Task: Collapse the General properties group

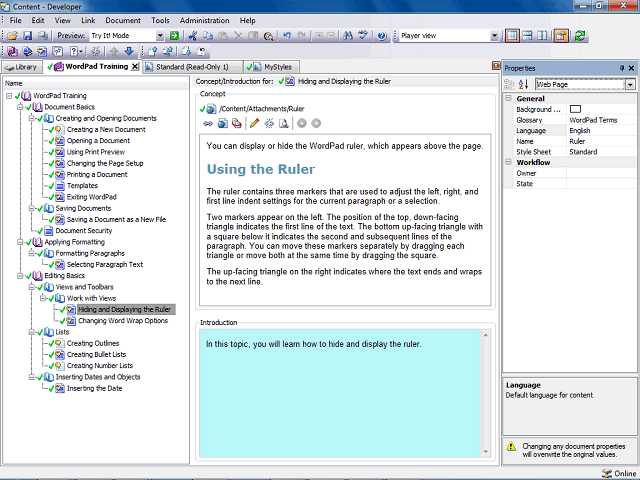Action: coord(509,98)
